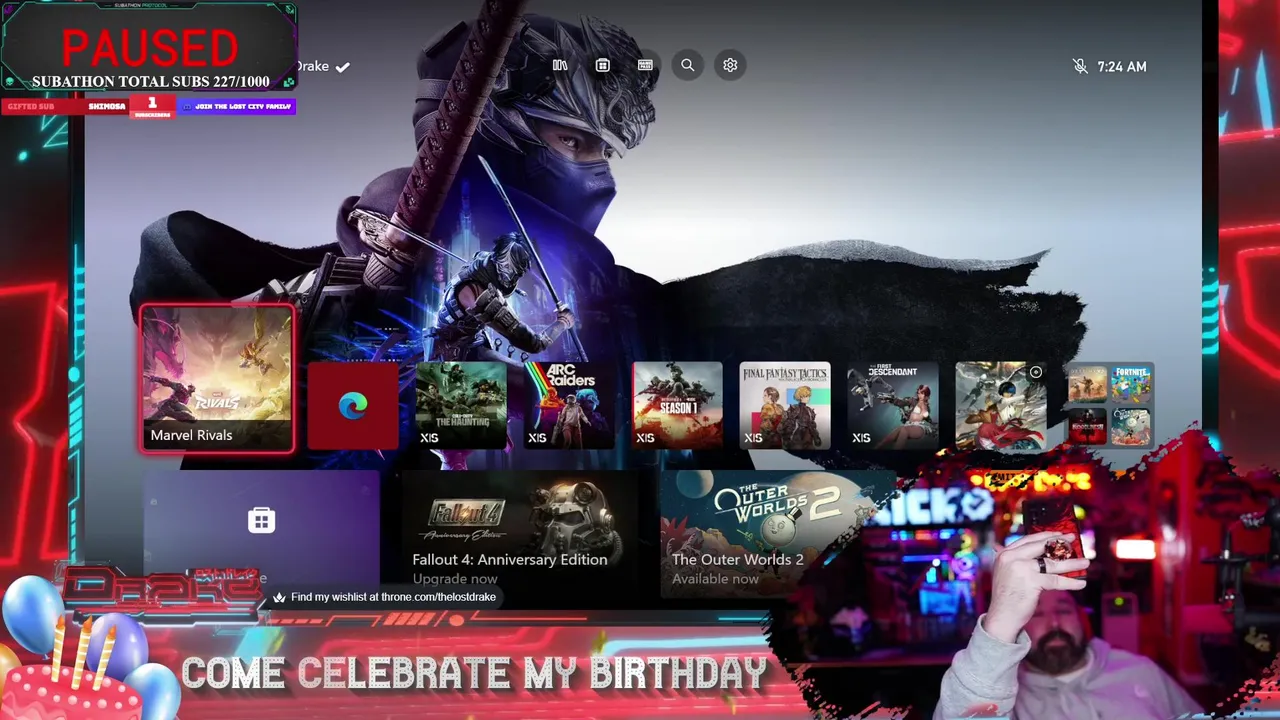Click the 7:24 AM clock
The image size is (1280, 720).
pyautogui.click(x=1122, y=67)
